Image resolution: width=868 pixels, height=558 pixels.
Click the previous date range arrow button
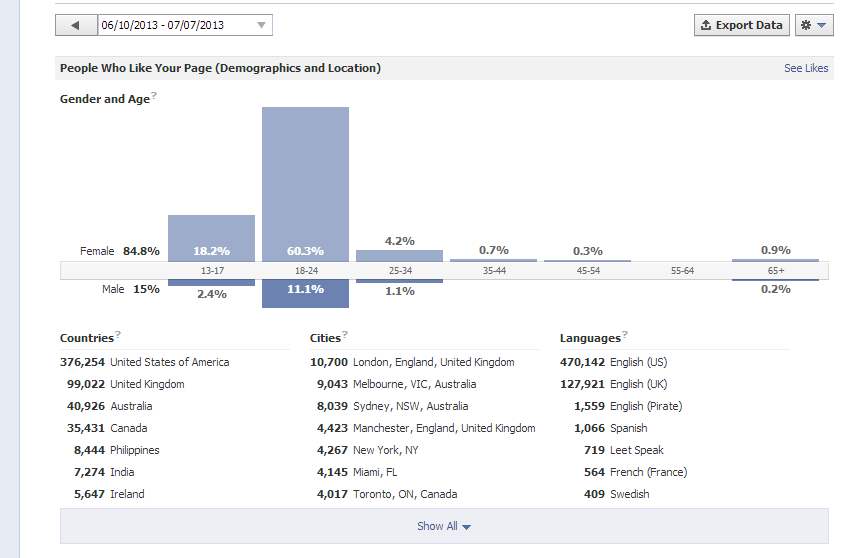click(76, 25)
